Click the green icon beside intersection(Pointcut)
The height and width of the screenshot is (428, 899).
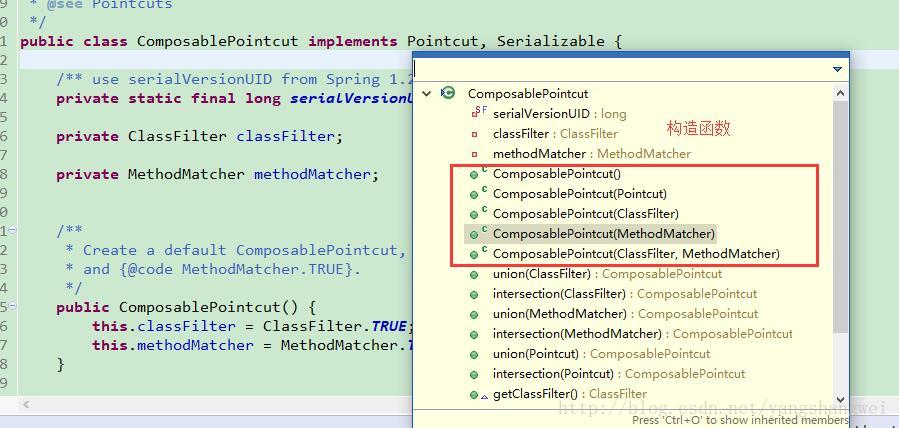[x=475, y=374]
